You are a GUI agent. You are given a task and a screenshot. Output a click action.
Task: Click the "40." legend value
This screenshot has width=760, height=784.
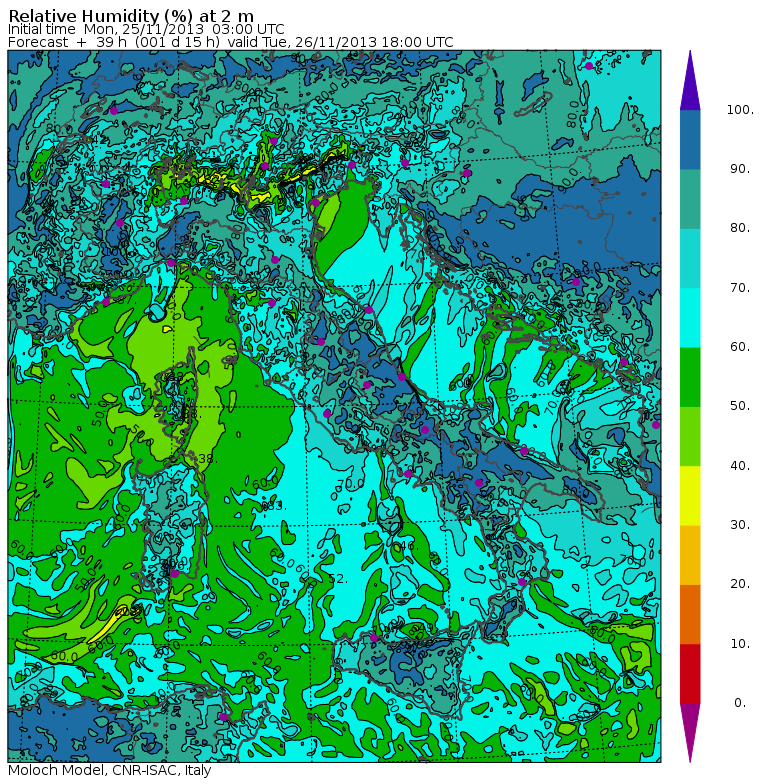pyautogui.click(x=740, y=466)
